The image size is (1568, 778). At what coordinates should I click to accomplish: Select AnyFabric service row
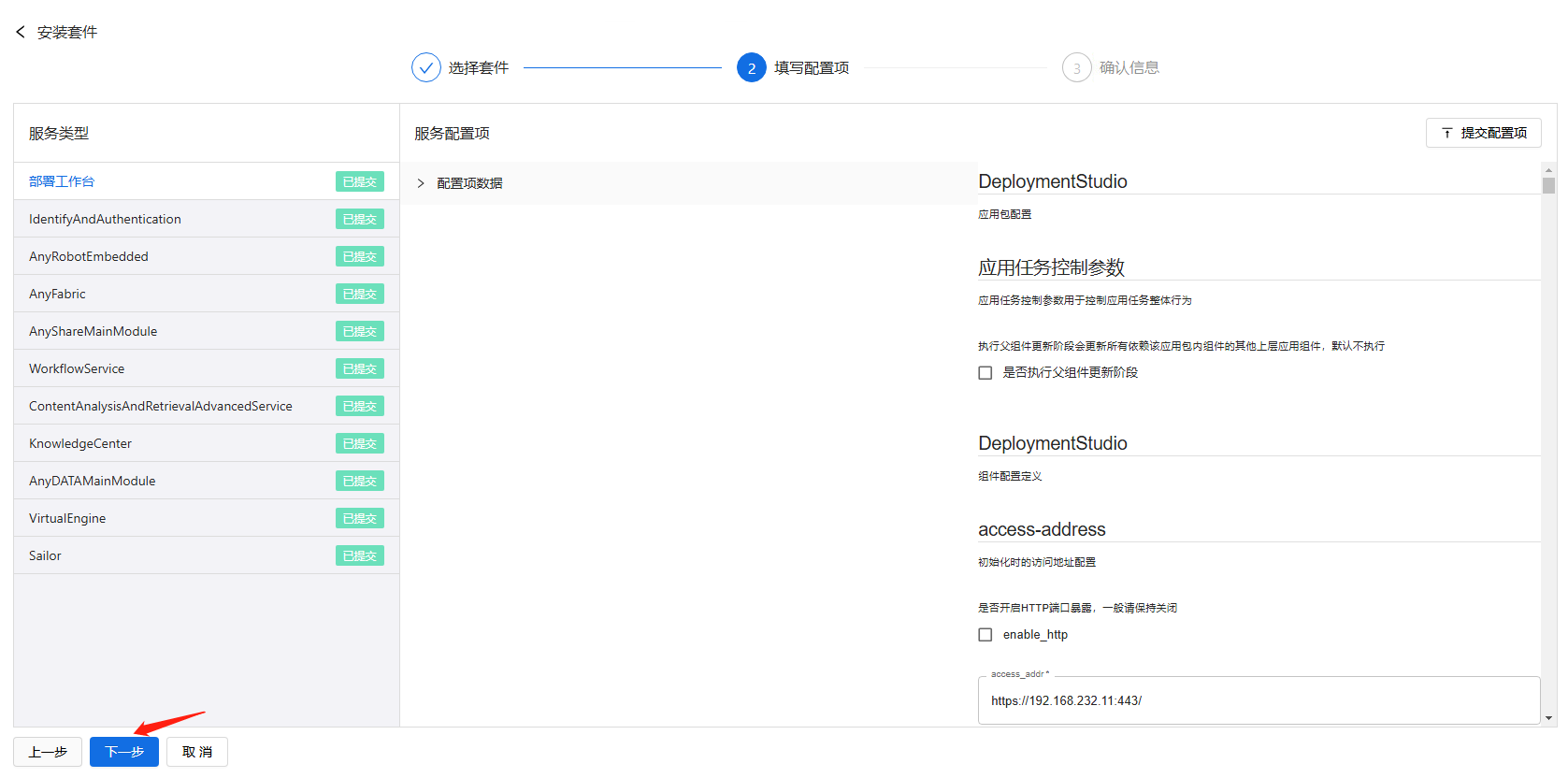(x=207, y=294)
